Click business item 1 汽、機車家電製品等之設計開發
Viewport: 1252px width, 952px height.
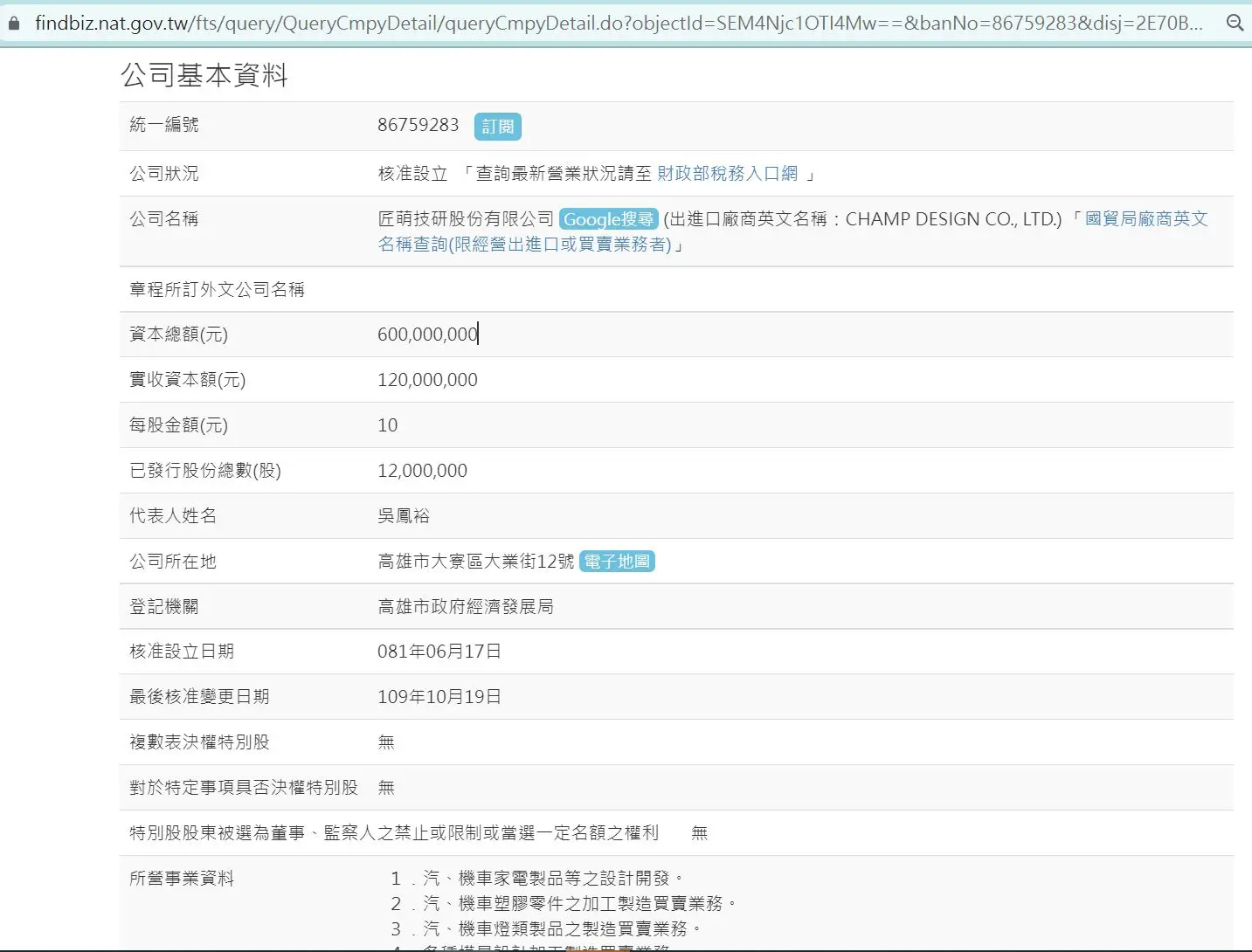click(546, 878)
